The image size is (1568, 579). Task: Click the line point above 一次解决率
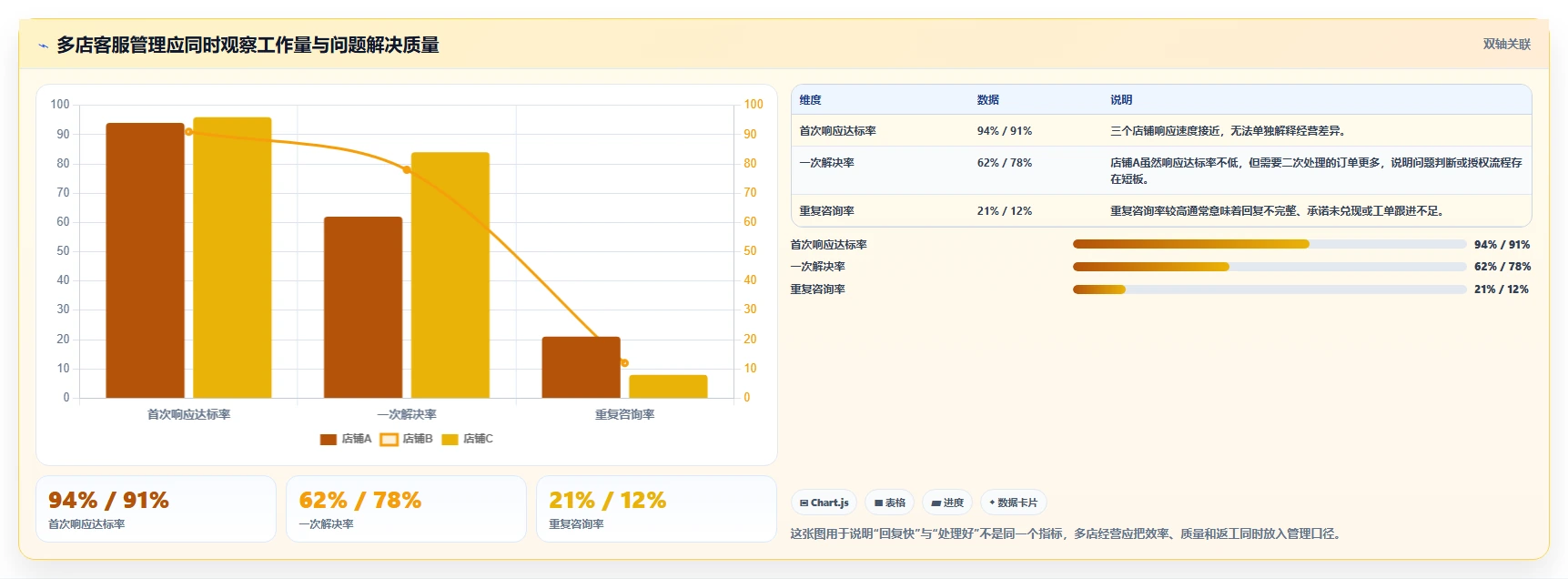pos(407,170)
